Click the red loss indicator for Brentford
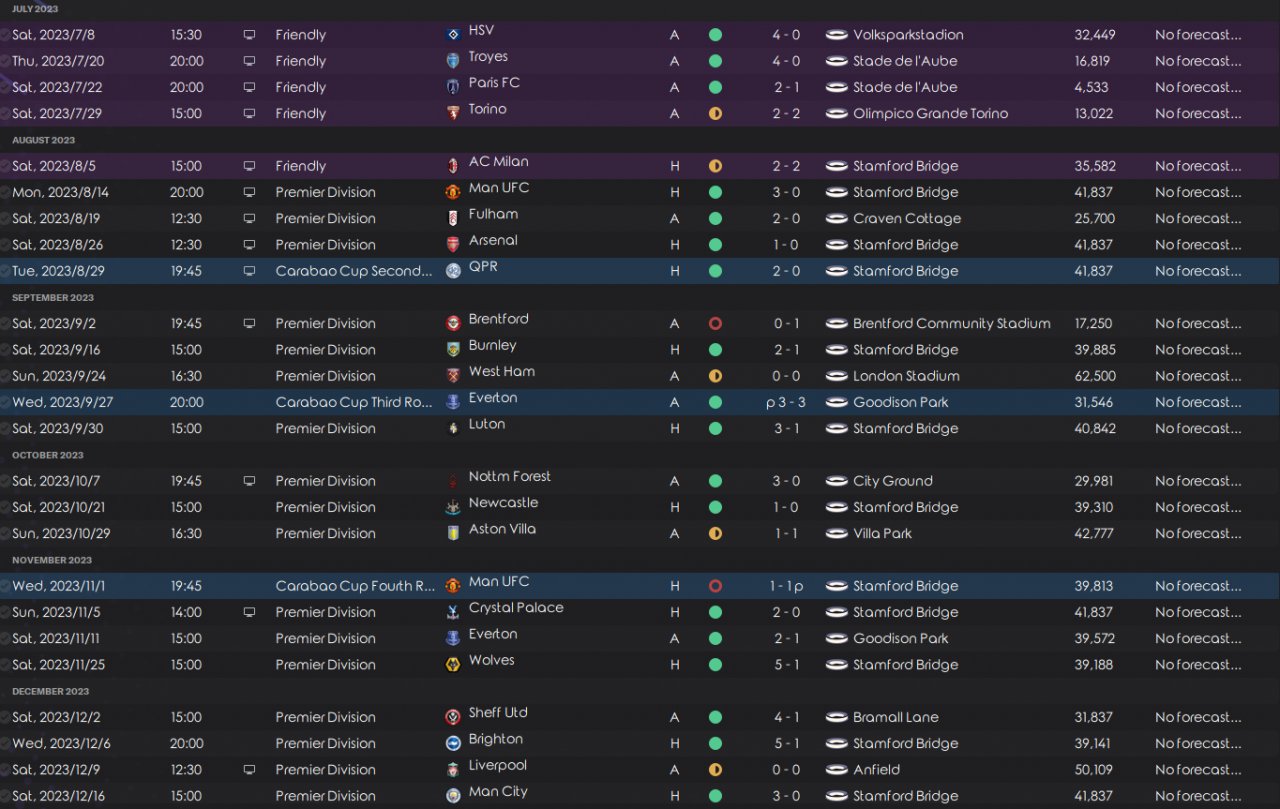 point(715,324)
